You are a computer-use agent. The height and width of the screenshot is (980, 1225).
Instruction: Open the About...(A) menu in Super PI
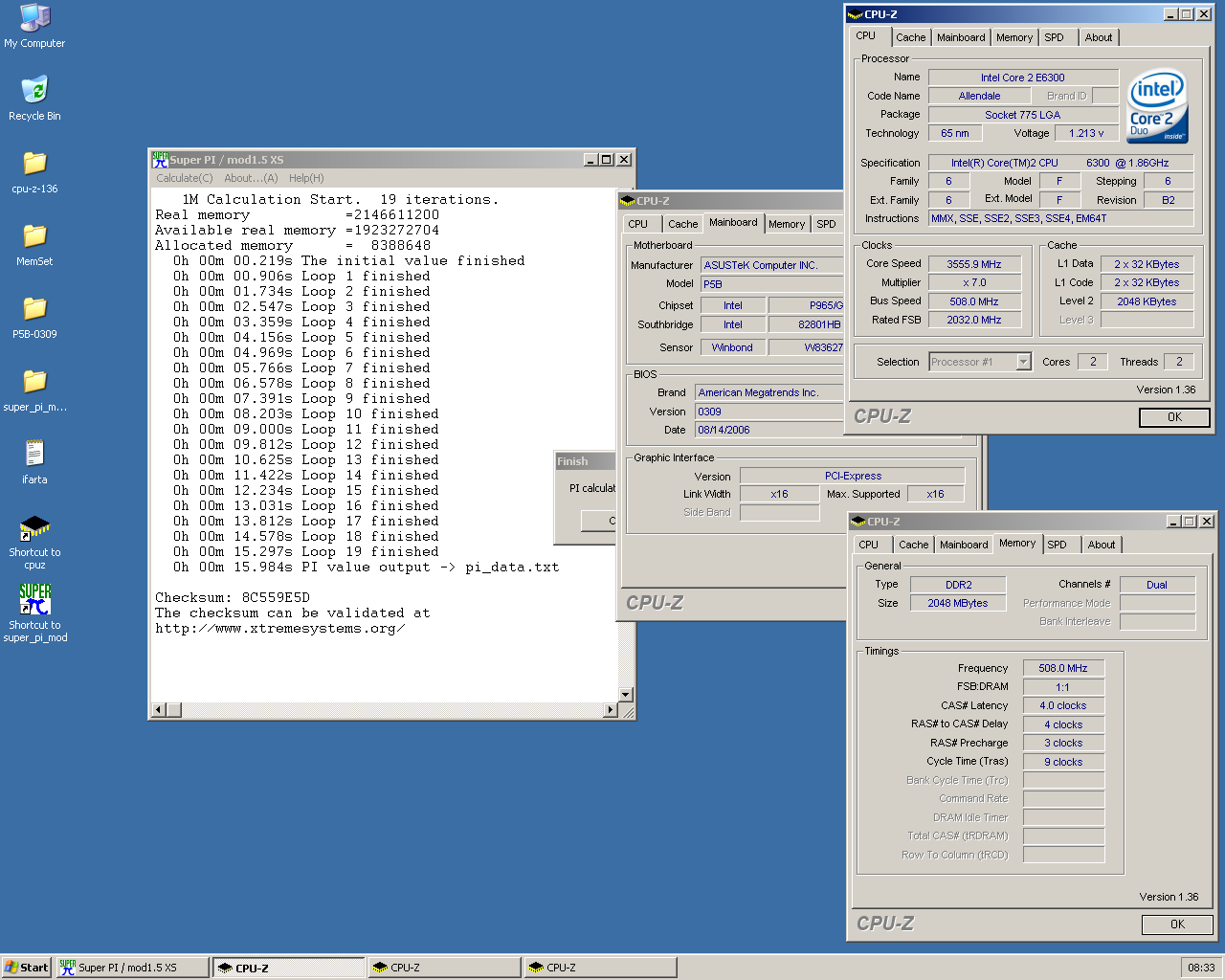pyautogui.click(x=251, y=178)
